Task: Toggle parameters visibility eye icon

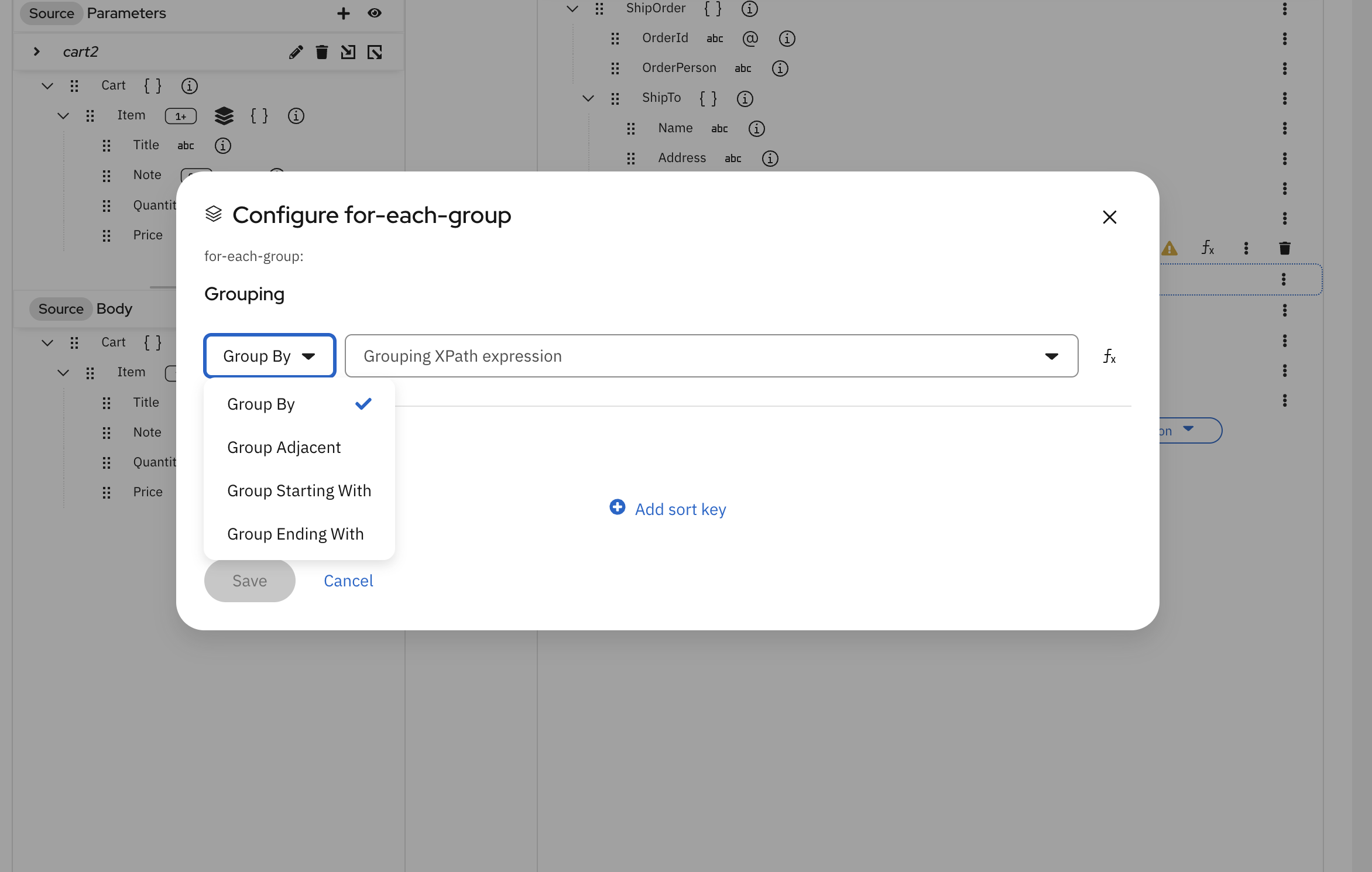Action: click(x=375, y=13)
